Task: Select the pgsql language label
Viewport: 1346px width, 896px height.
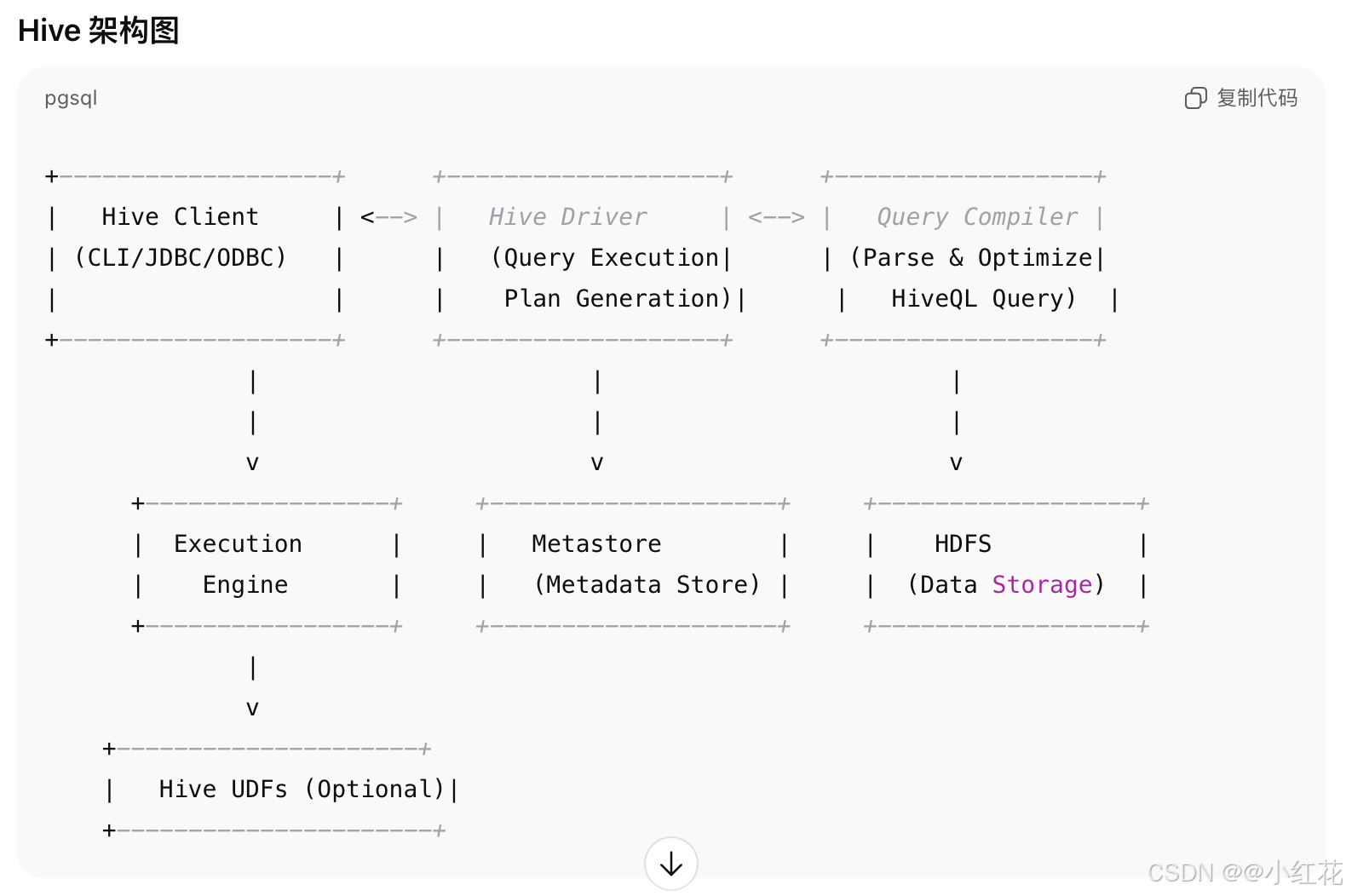Action: [x=71, y=98]
